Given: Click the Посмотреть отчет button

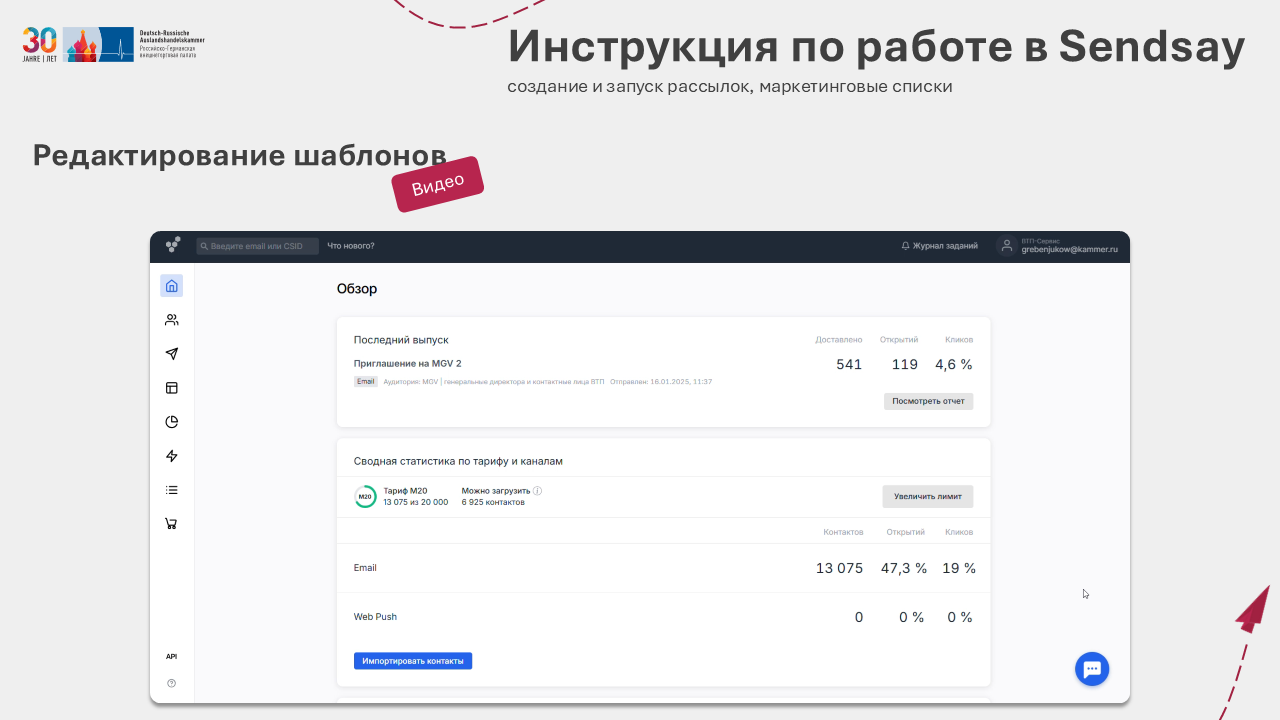Looking at the screenshot, I should point(928,401).
